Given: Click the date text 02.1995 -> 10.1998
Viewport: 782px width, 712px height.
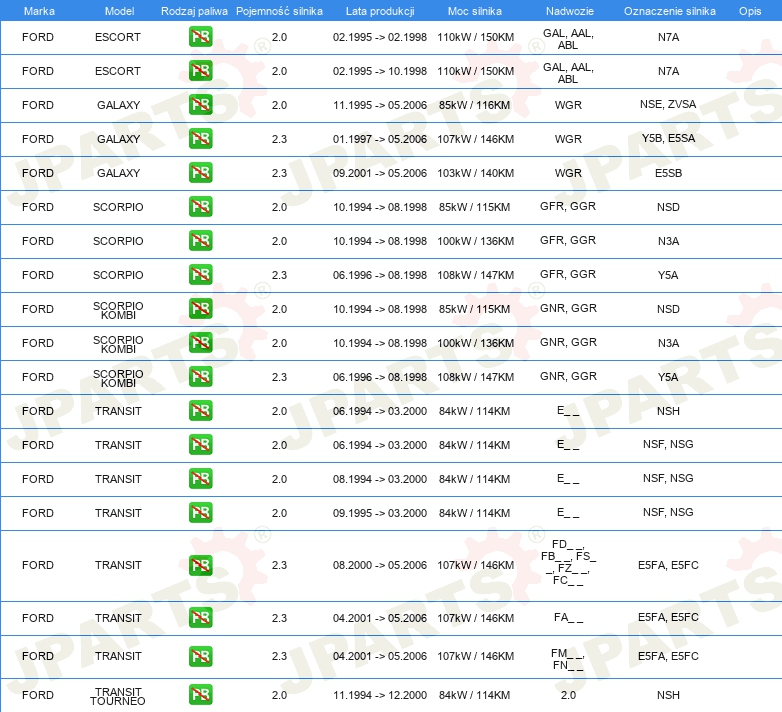Looking at the screenshot, I should click(380, 71).
